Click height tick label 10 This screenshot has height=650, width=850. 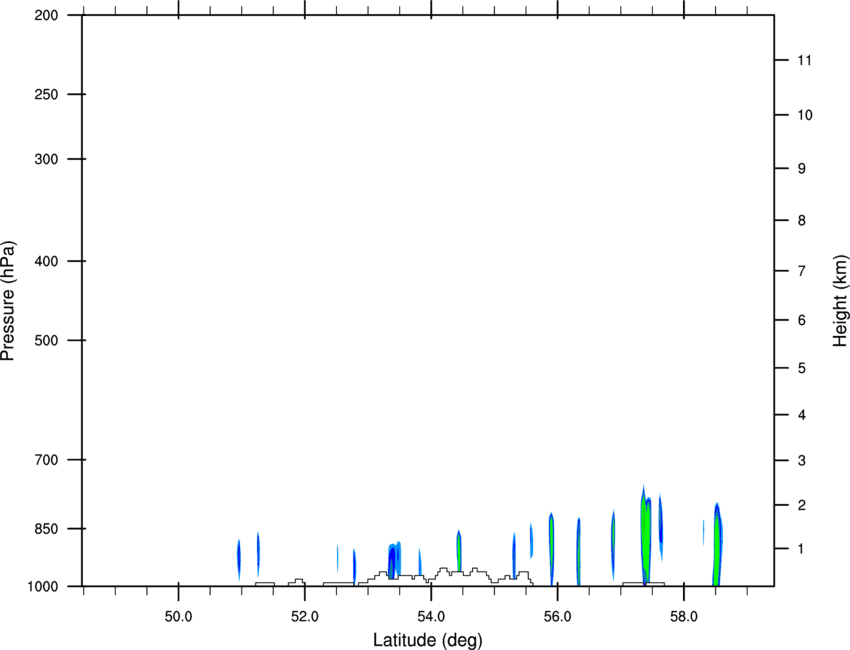click(804, 115)
